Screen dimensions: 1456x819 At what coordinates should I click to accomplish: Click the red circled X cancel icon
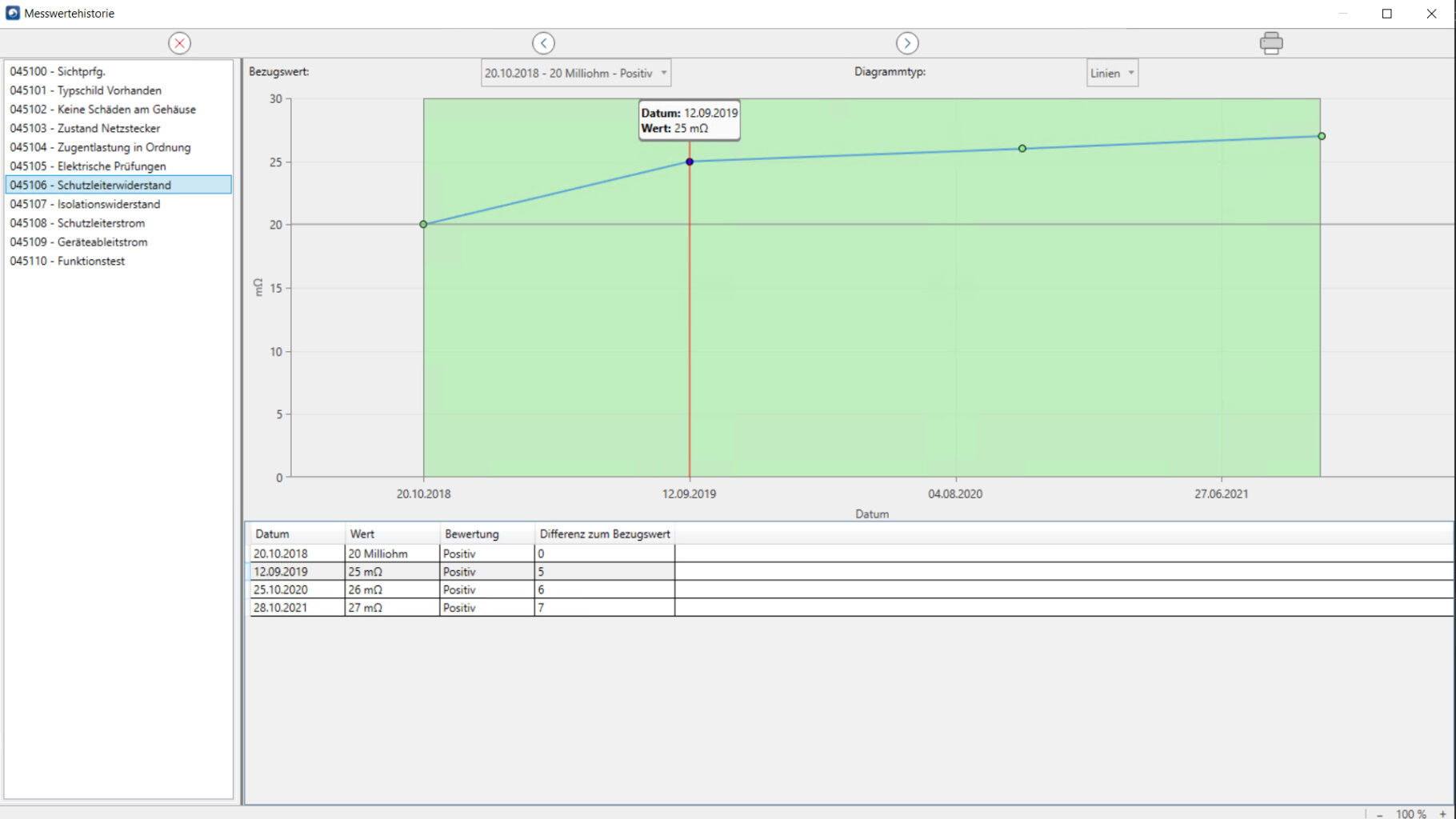click(179, 43)
